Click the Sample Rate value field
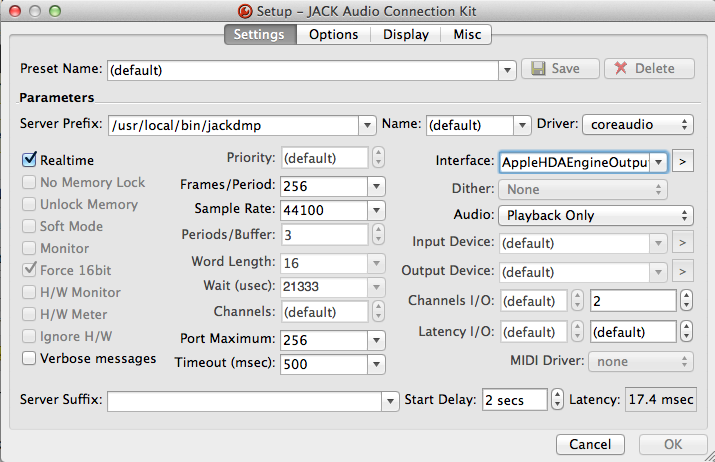Image resolution: width=715 pixels, height=462 pixels. click(x=324, y=210)
